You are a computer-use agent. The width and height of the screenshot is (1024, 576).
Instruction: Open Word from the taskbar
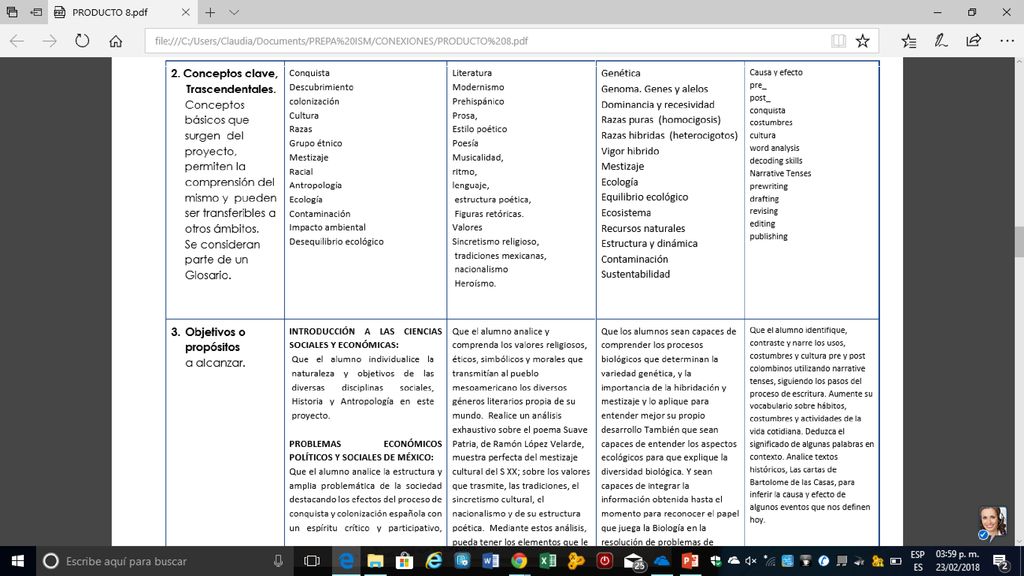pos(490,561)
